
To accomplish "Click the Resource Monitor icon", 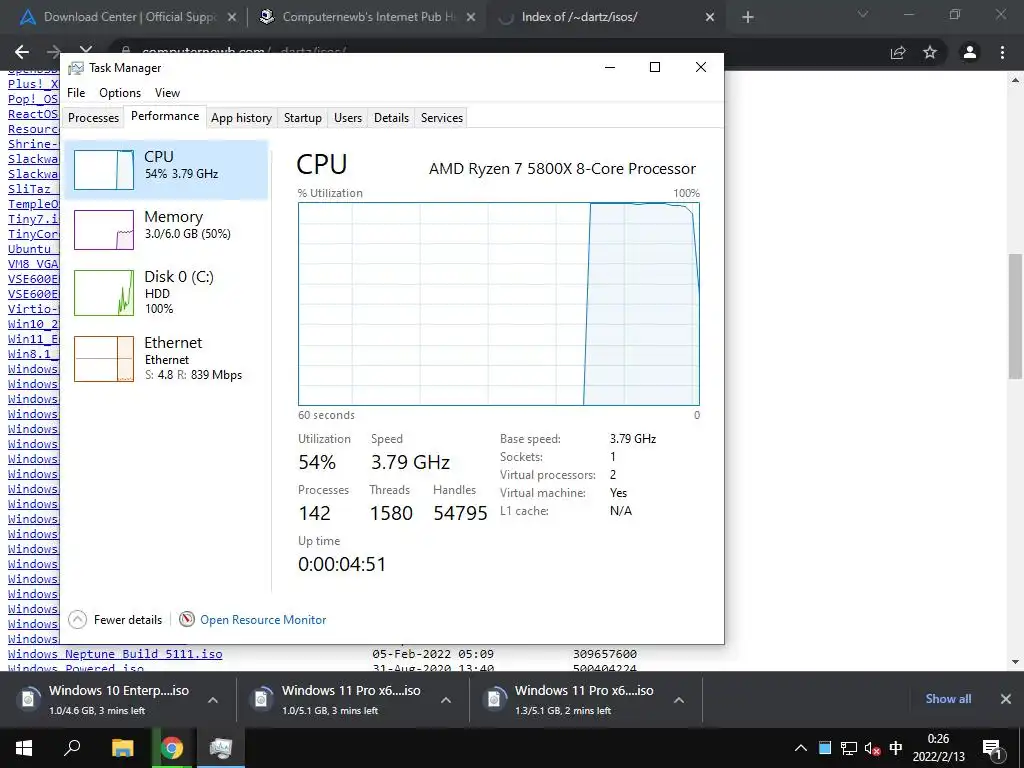I will tap(187, 619).
